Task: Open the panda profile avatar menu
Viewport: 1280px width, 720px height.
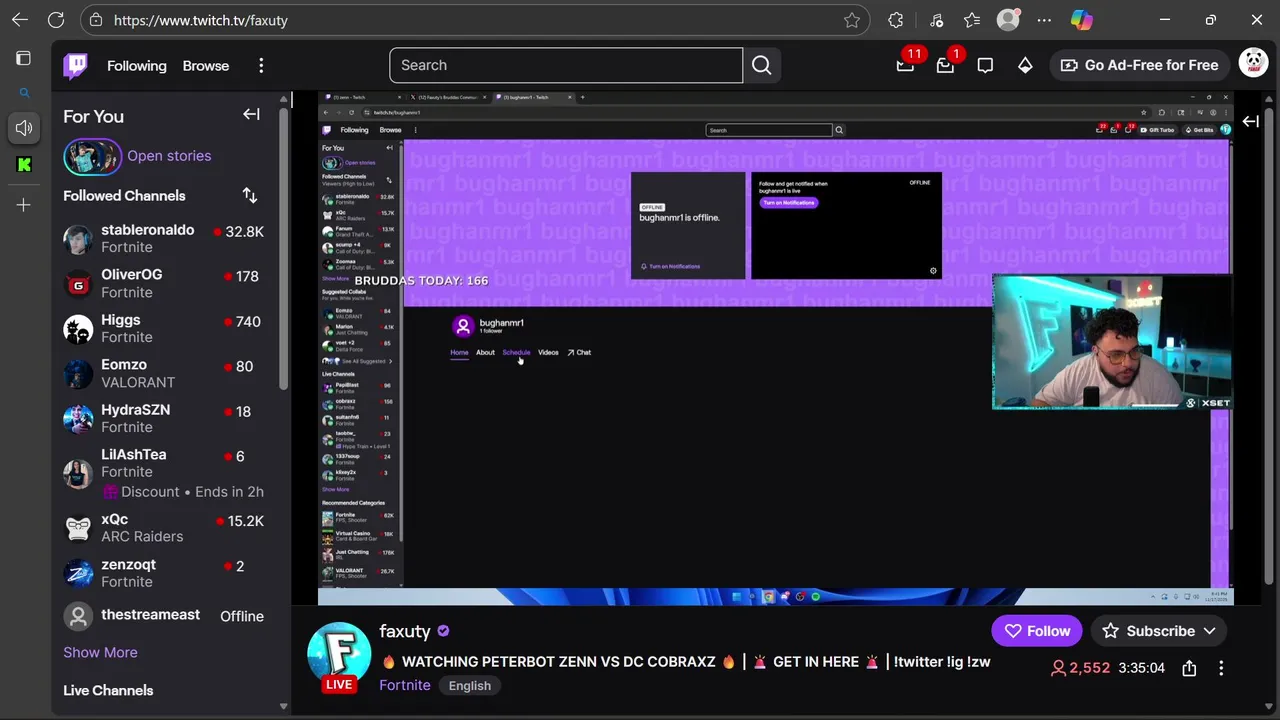Action: [x=1254, y=64]
